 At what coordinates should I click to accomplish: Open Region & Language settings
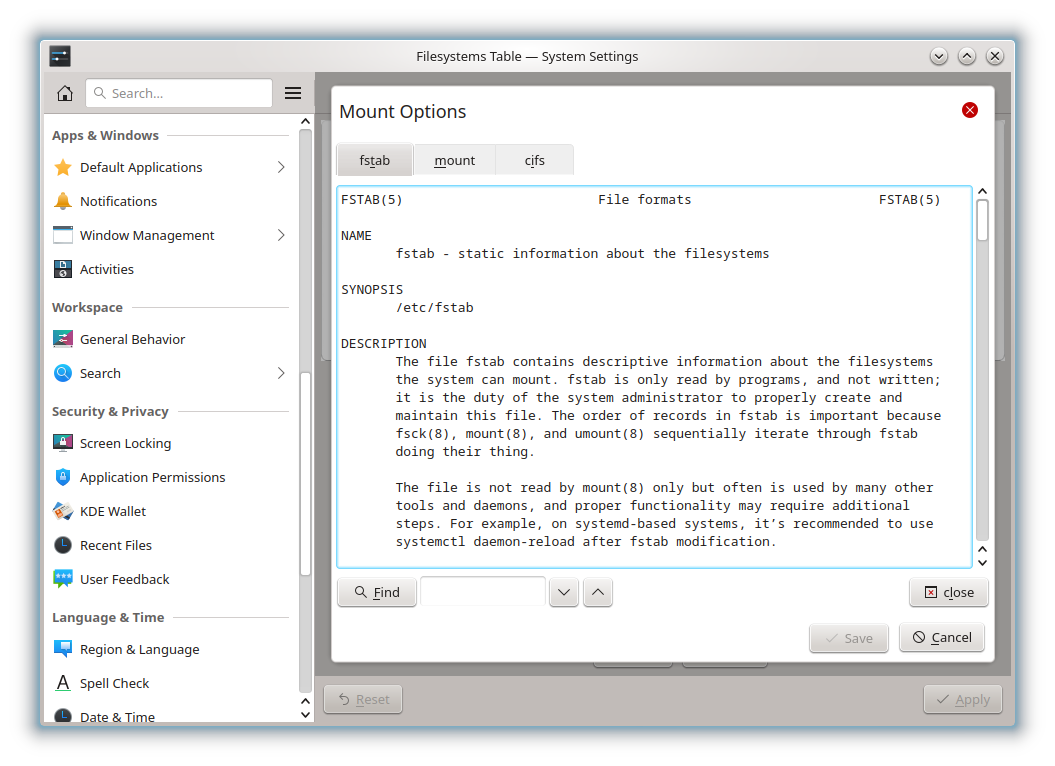(x=170, y=649)
